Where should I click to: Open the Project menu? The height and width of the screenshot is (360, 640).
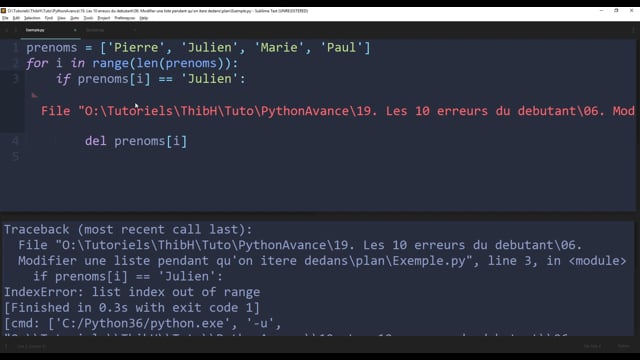[x=104, y=18]
